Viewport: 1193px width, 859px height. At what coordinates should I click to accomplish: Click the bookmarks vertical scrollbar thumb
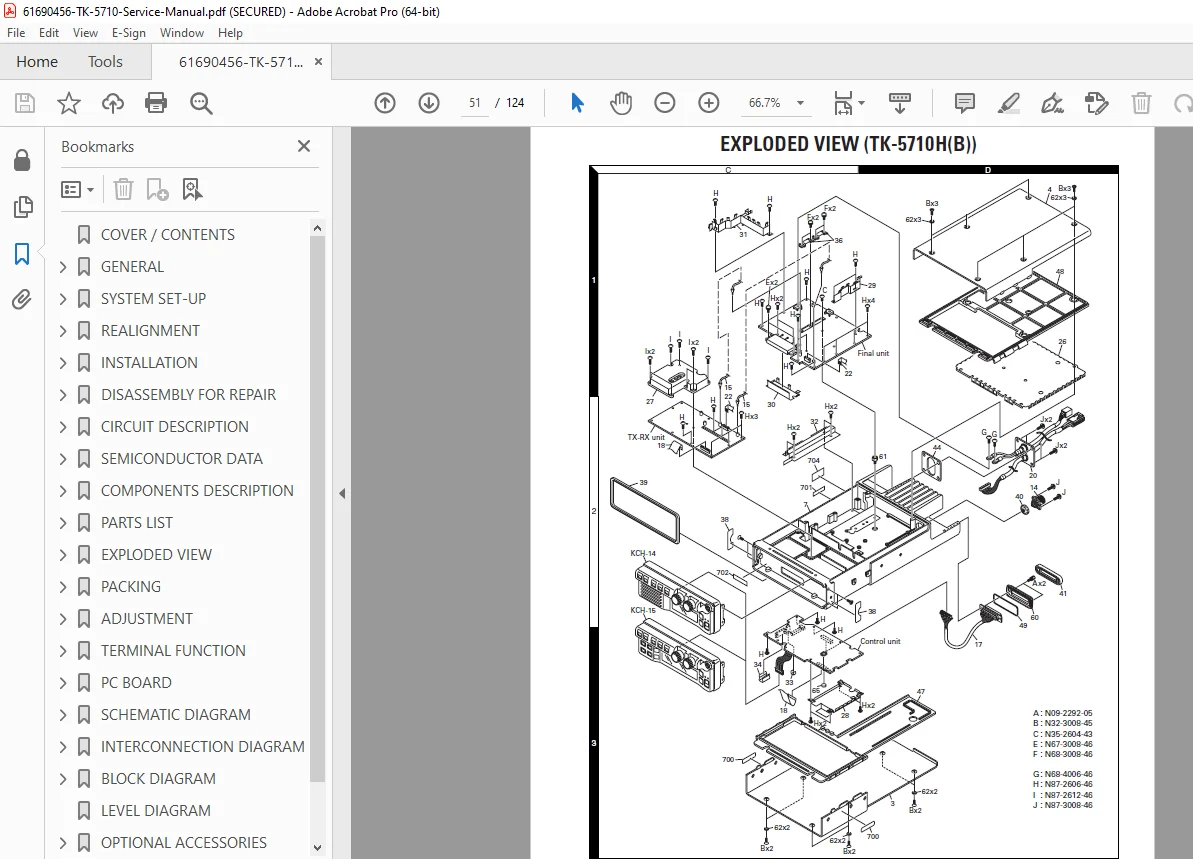coord(317,508)
